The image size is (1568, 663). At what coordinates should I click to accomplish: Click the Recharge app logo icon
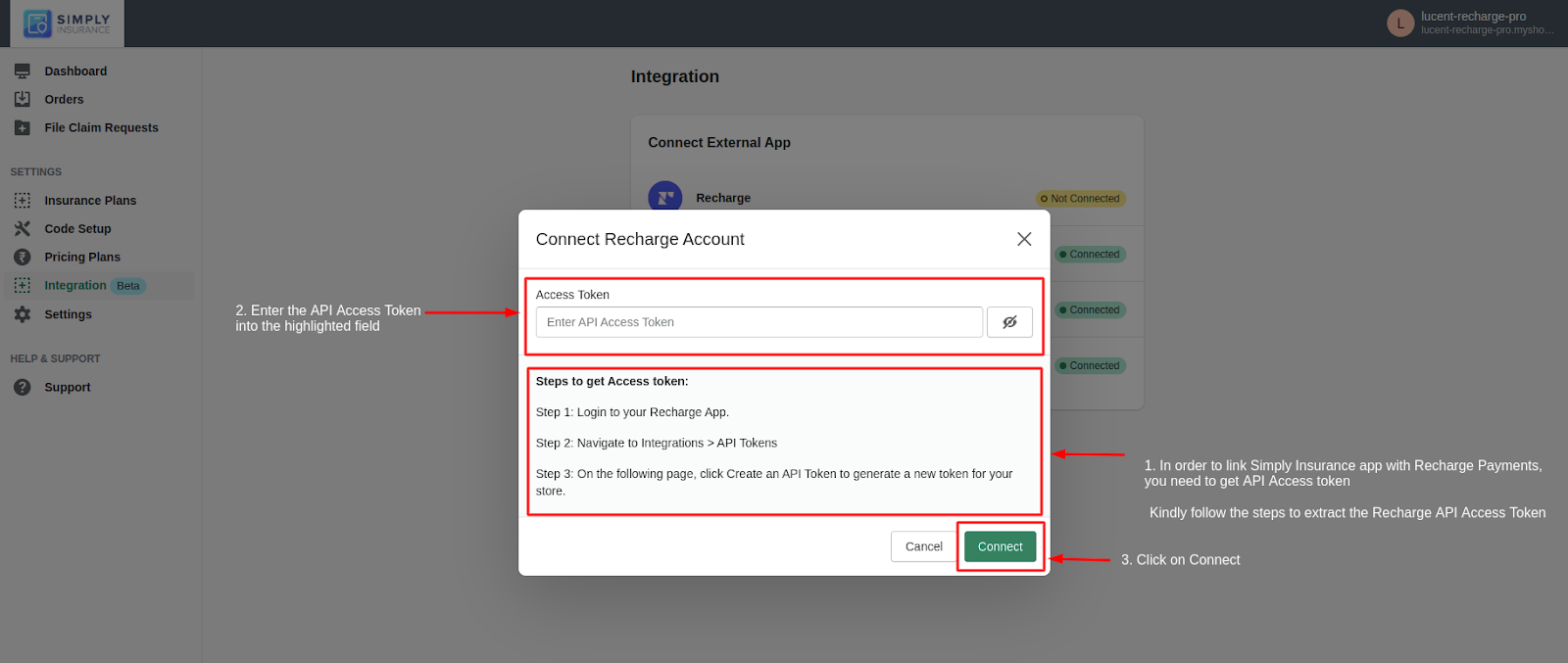[665, 197]
